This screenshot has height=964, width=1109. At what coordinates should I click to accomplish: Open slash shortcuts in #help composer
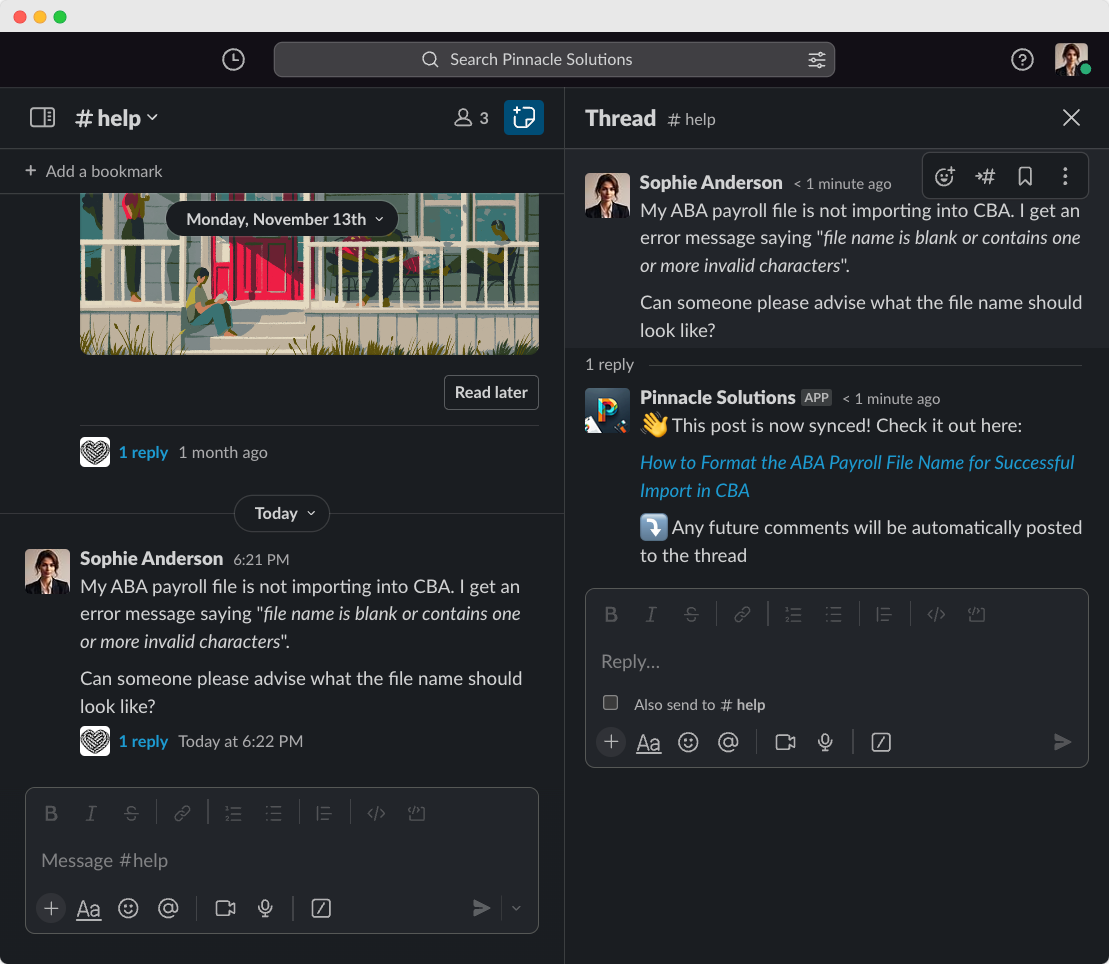coord(320,908)
